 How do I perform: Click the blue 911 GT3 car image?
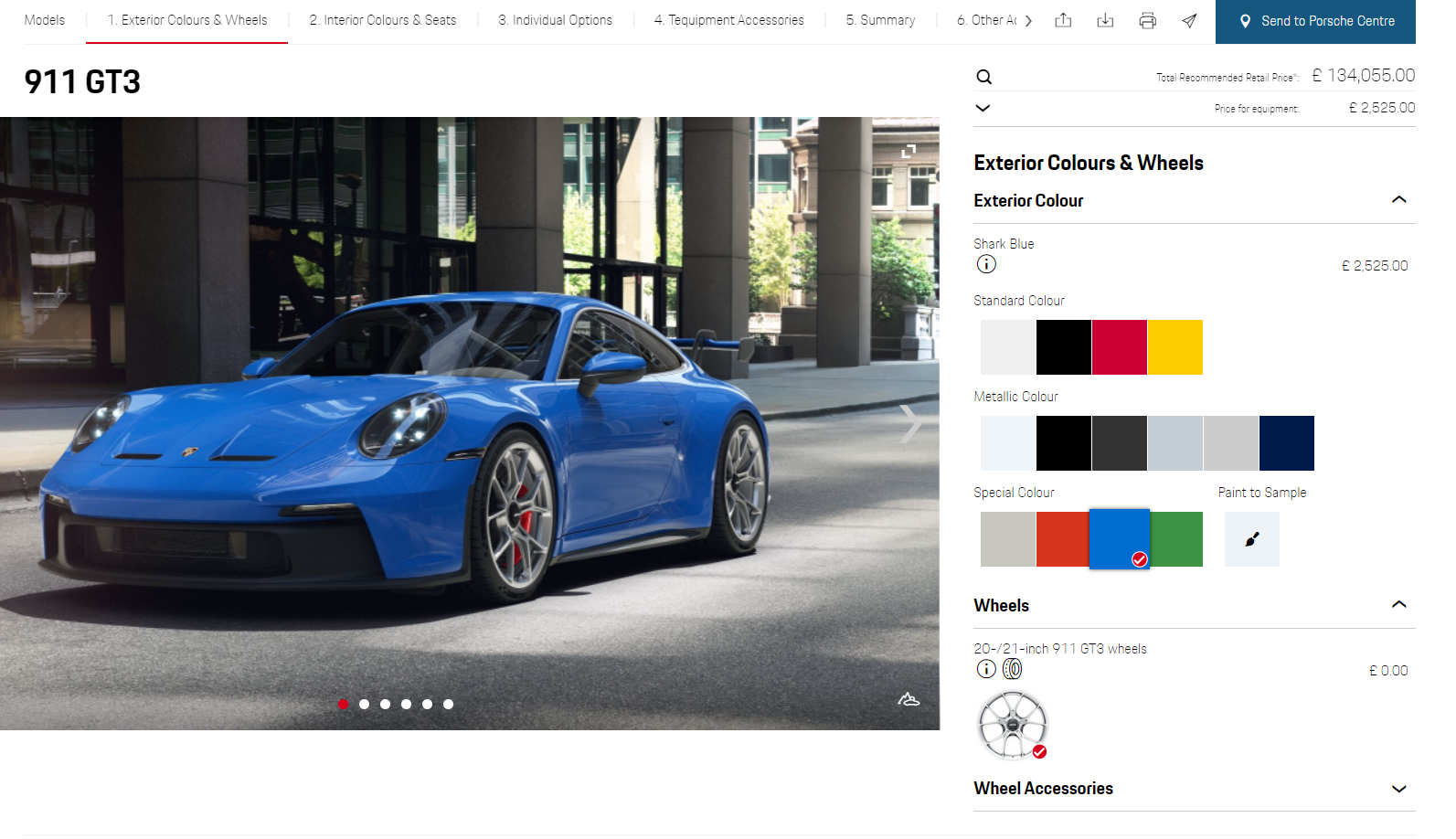[x=470, y=423]
